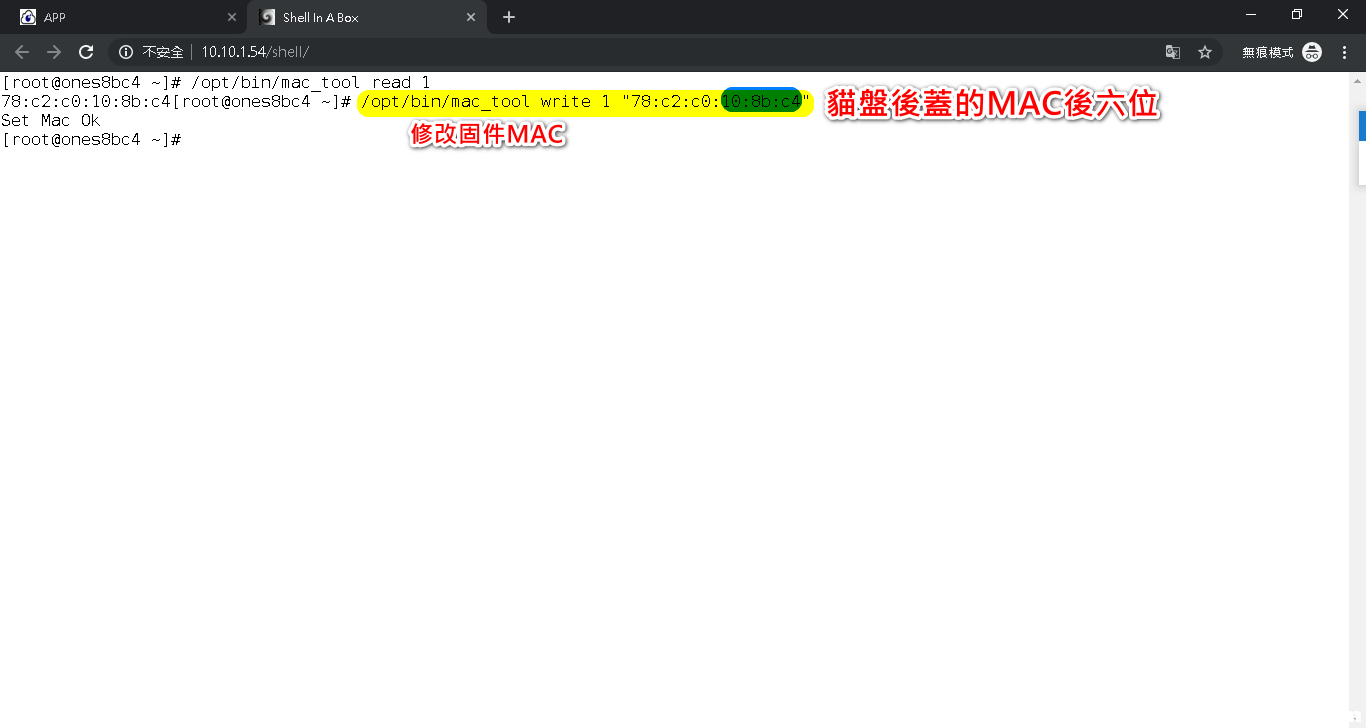Minimize the browser window
This screenshot has width=1366, height=728.
coord(1251,14)
